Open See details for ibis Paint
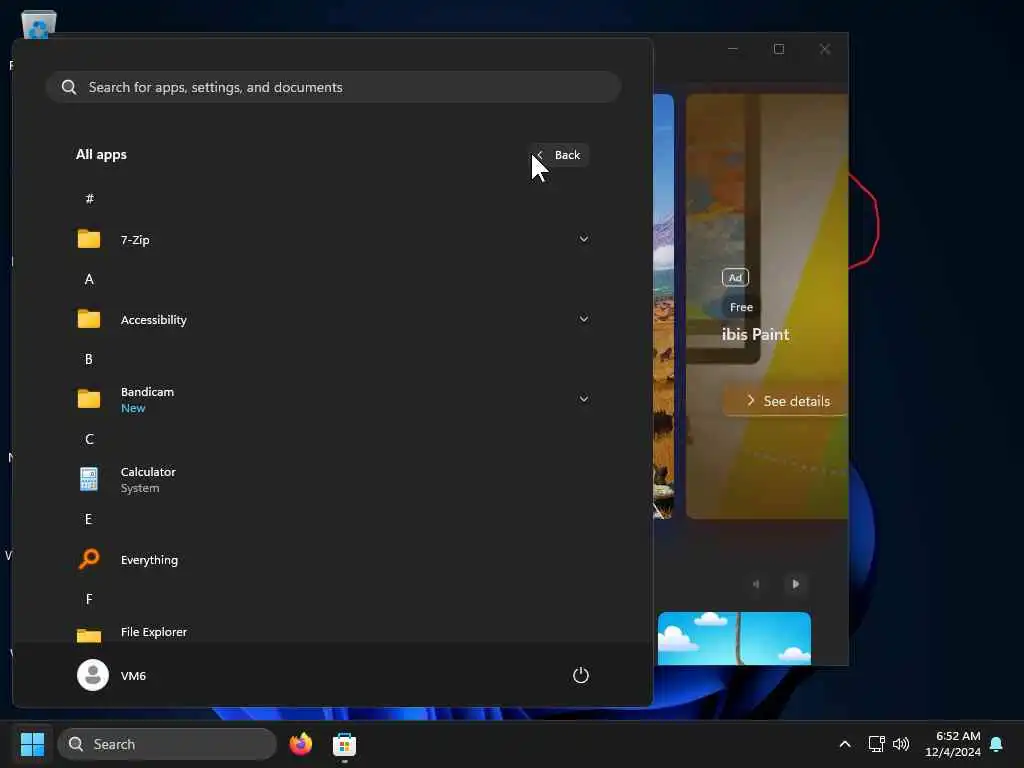Image resolution: width=1024 pixels, height=768 pixels. (786, 400)
